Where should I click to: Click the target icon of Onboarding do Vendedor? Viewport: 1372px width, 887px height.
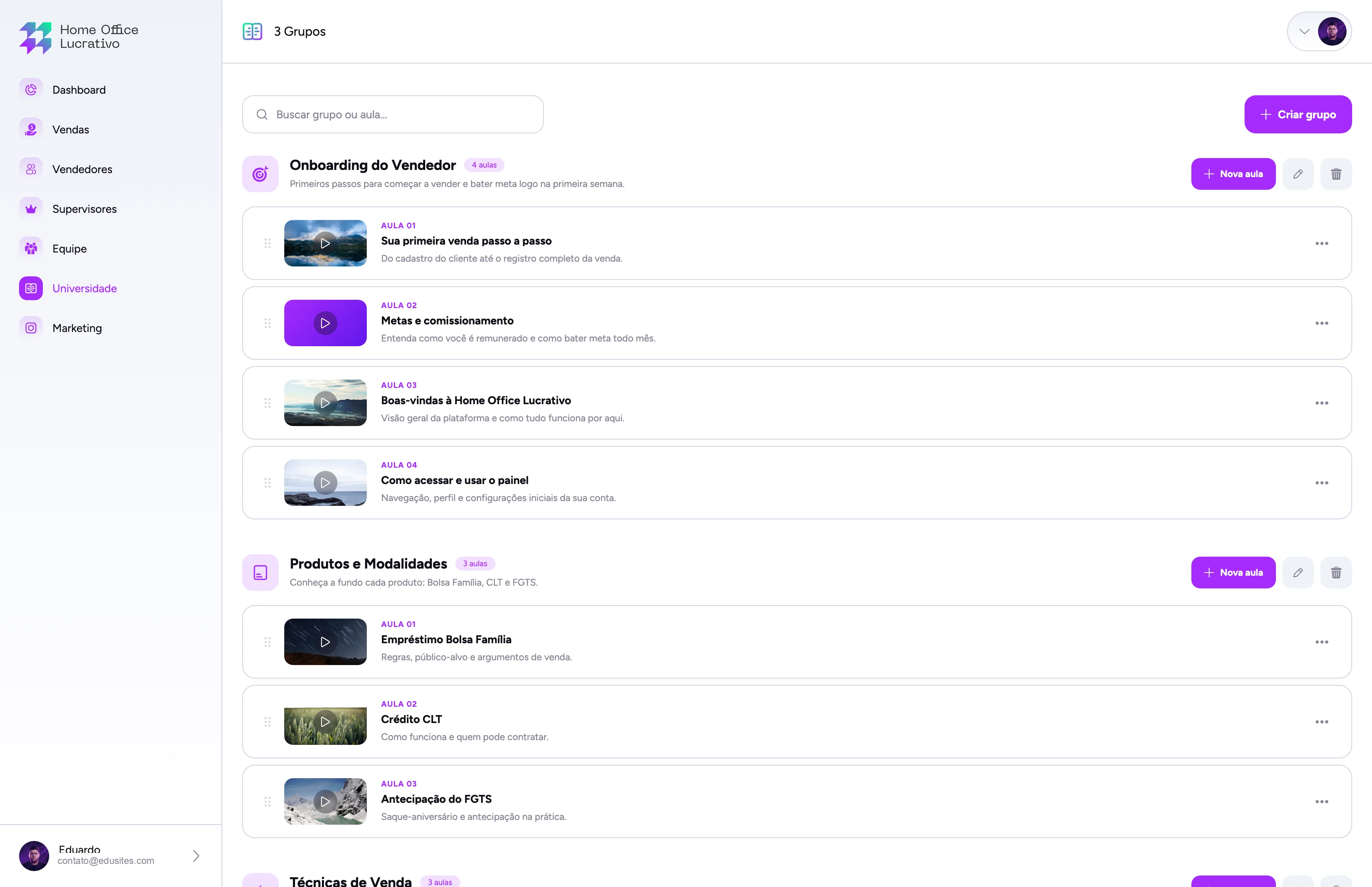click(260, 174)
